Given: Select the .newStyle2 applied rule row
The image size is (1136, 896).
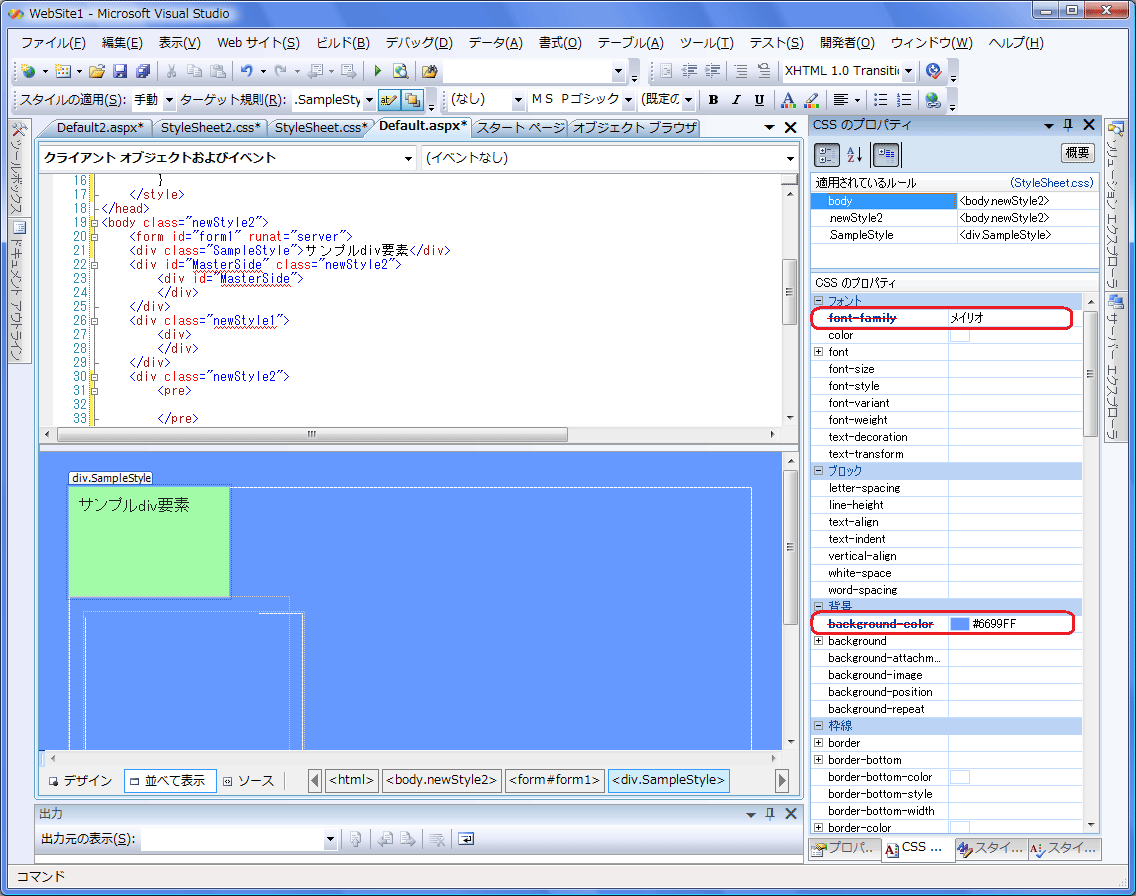Looking at the screenshot, I should pyautogui.click(x=954, y=218).
